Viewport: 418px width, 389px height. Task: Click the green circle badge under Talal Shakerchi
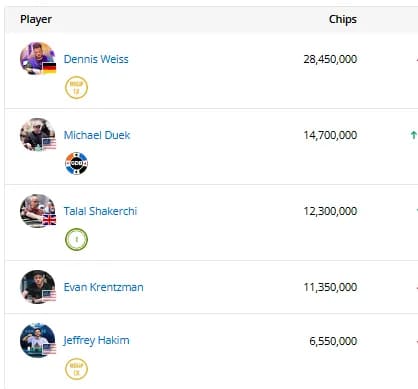pos(76,239)
